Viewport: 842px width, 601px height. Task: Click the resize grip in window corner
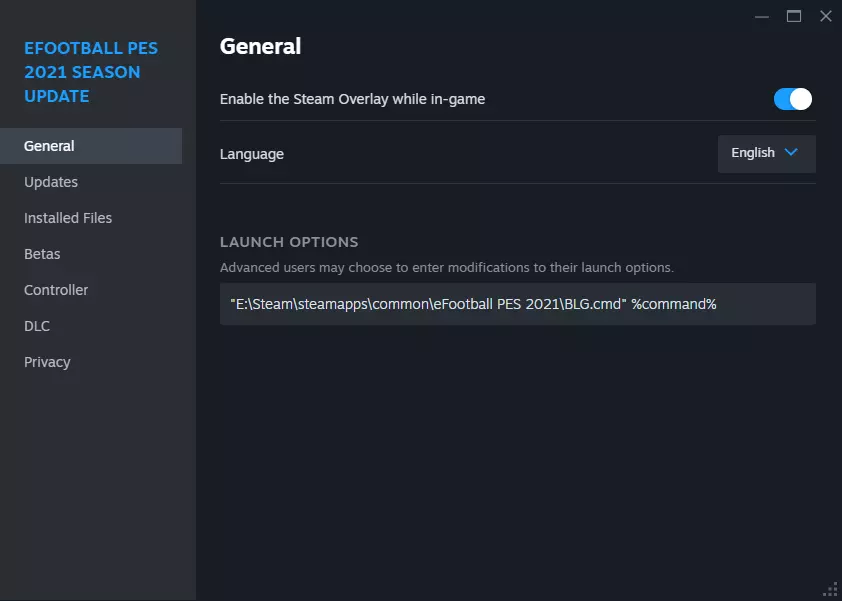[831, 590]
